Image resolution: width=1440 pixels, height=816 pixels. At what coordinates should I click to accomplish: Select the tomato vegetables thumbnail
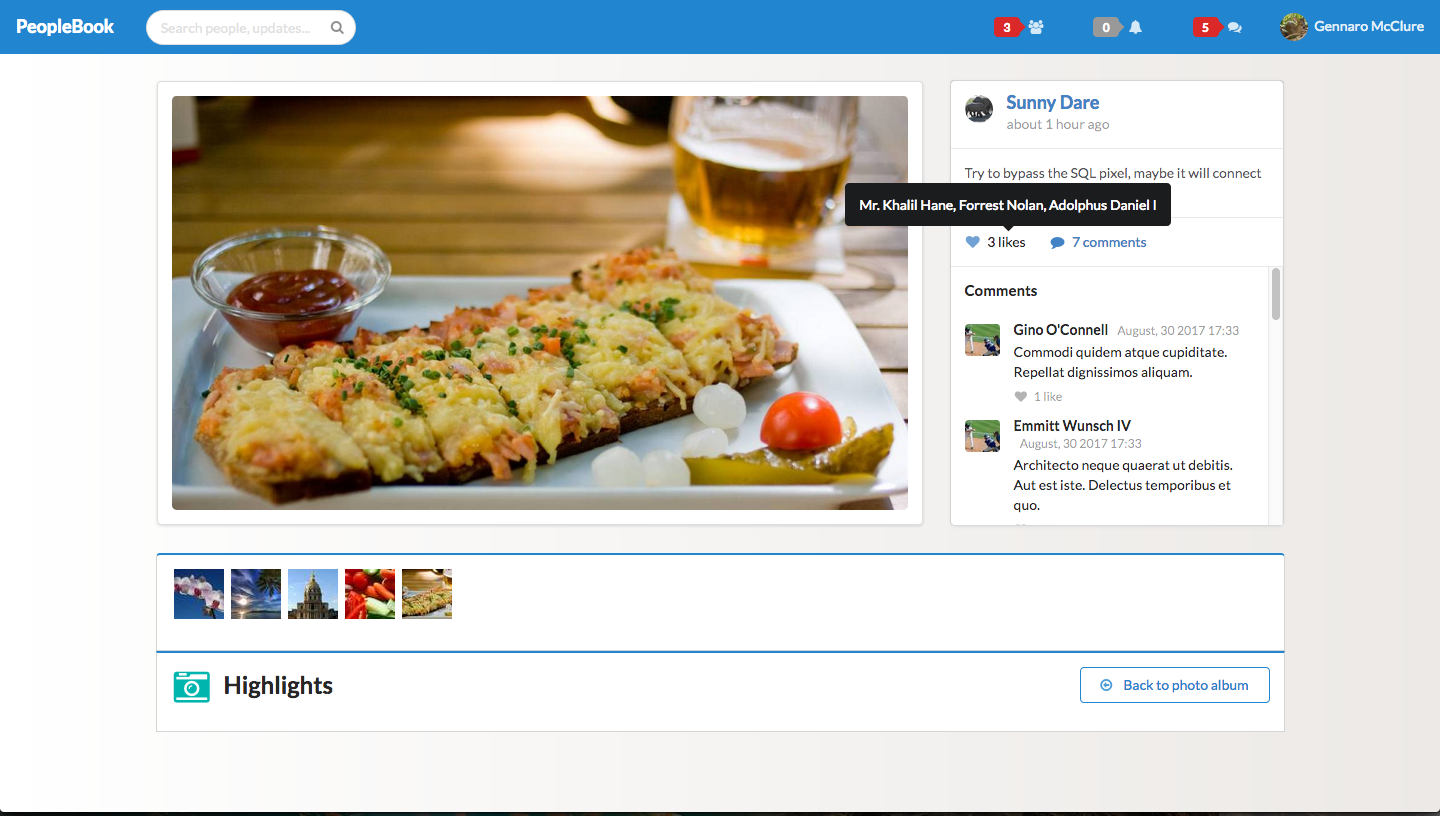coord(370,594)
